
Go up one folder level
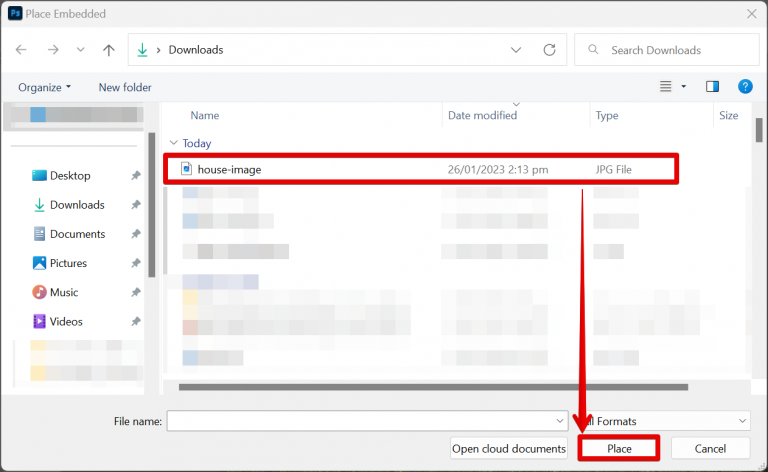point(109,50)
